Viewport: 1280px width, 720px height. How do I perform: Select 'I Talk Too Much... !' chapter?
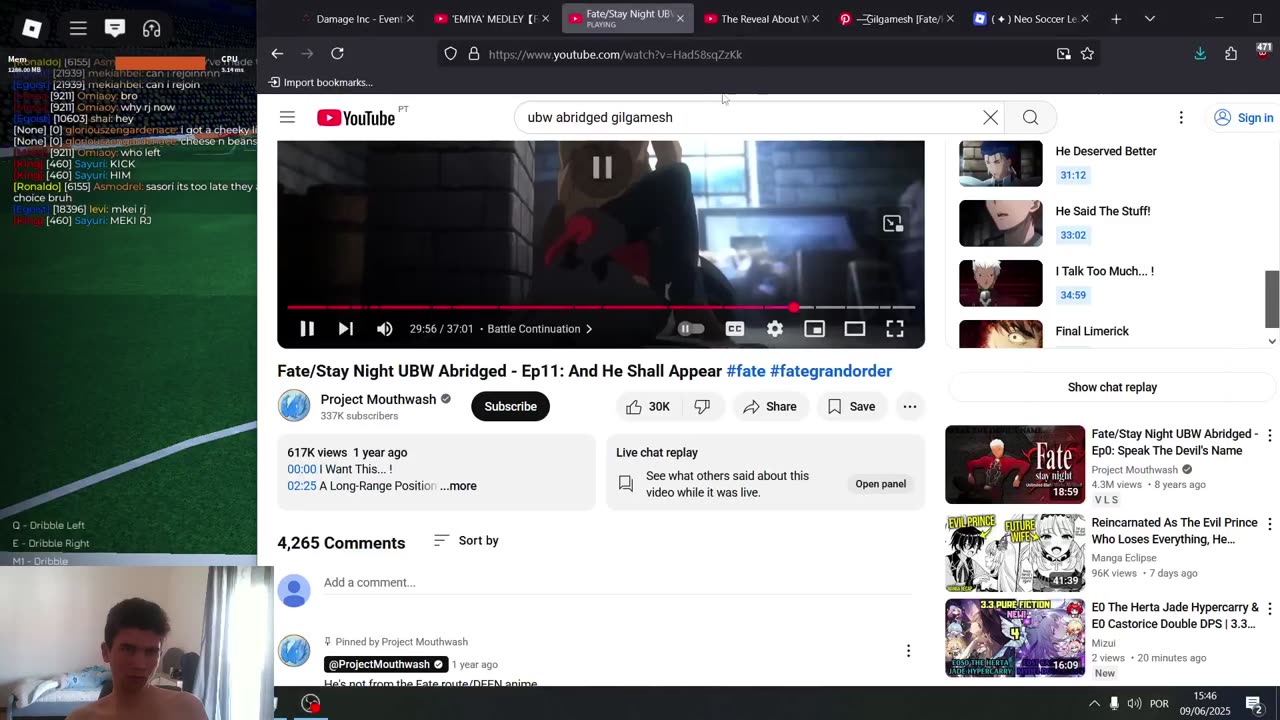coord(1106,283)
